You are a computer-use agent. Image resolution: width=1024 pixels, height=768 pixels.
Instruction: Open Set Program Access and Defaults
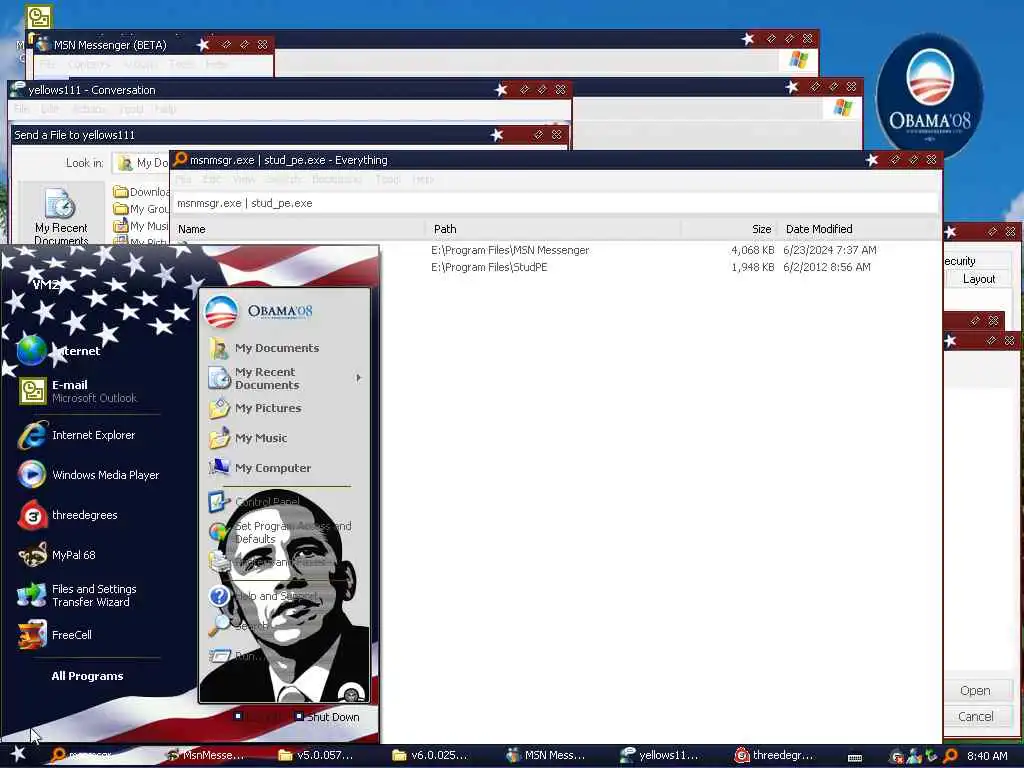click(280, 532)
